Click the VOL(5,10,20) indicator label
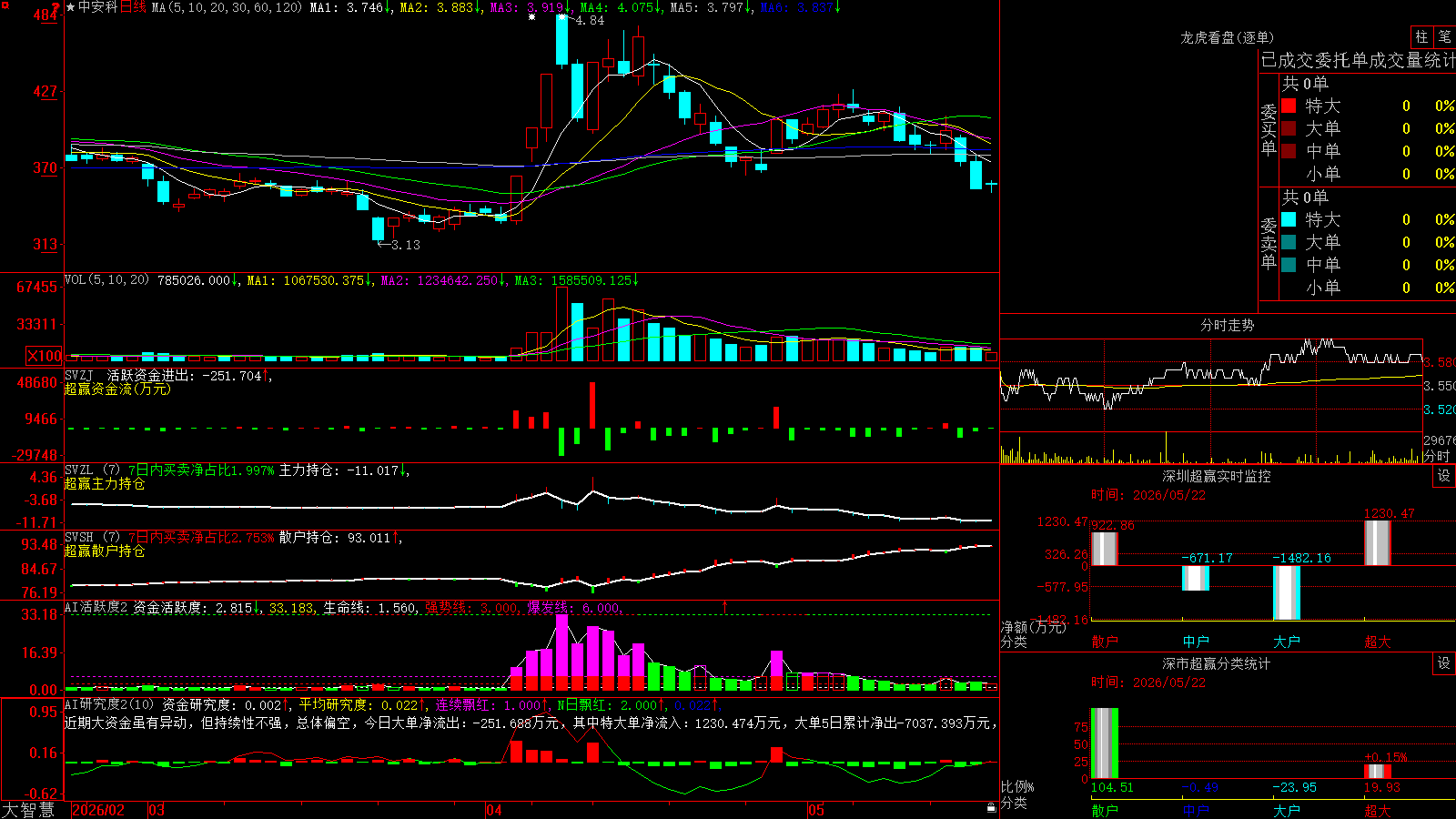1456x819 pixels. click(x=106, y=280)
